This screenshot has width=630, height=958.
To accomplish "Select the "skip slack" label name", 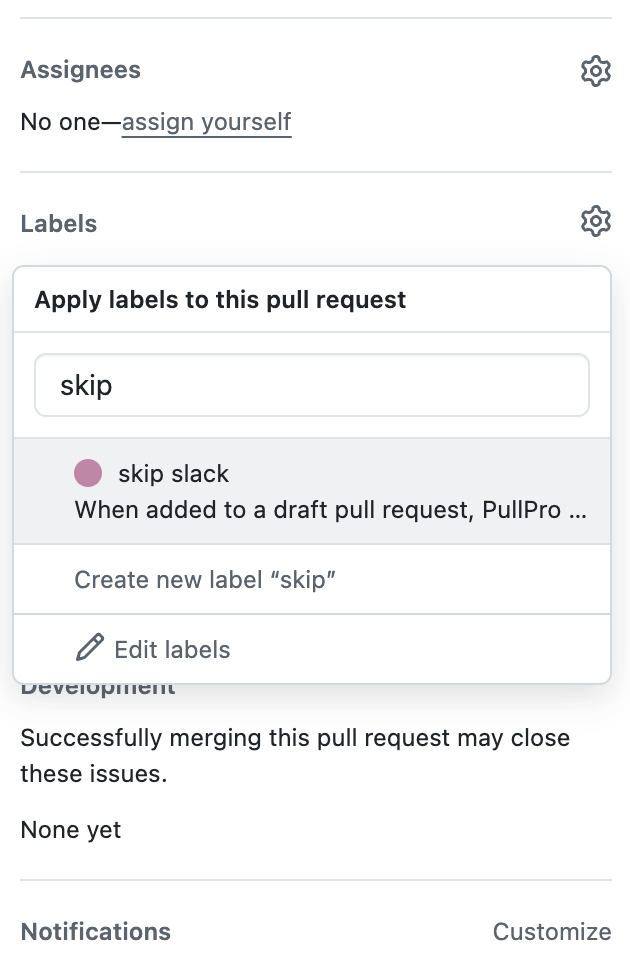I will click(173, 473).
